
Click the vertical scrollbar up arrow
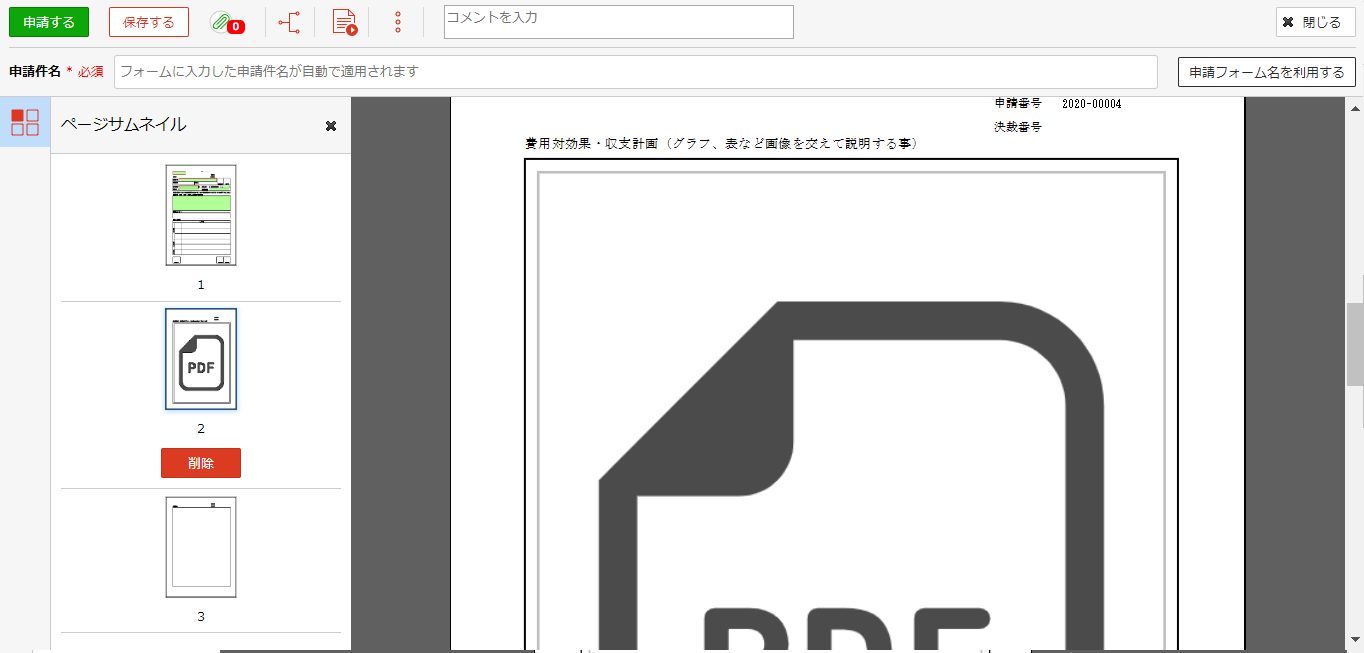1355,107
